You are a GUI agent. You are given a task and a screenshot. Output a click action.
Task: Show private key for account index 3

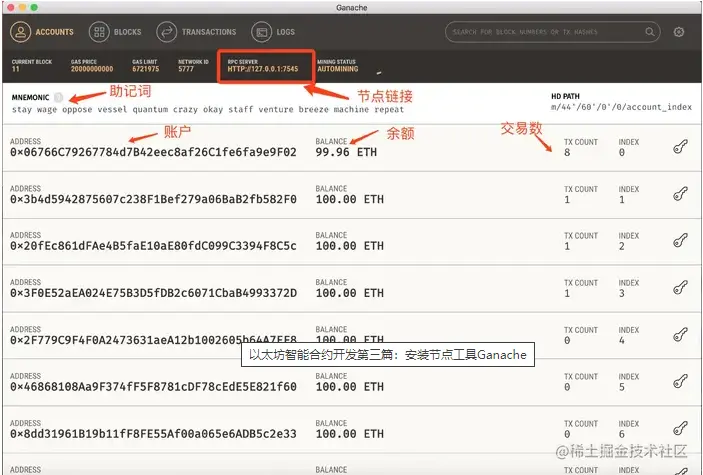click(680, 288)
